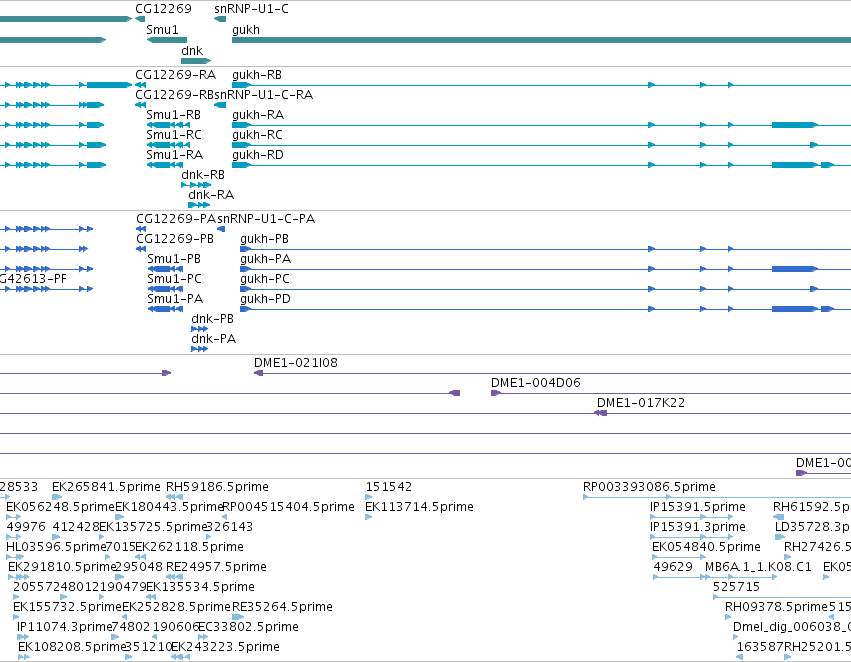Click the dnk-RA transcript label

[x=211, y=195]
